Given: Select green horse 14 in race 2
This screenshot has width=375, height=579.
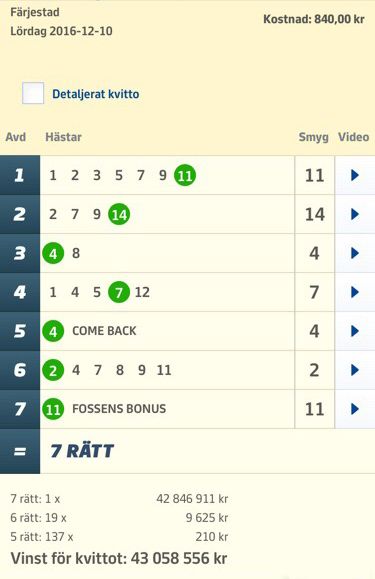Looking at the screenshot, I should click(x=119, y=214).
